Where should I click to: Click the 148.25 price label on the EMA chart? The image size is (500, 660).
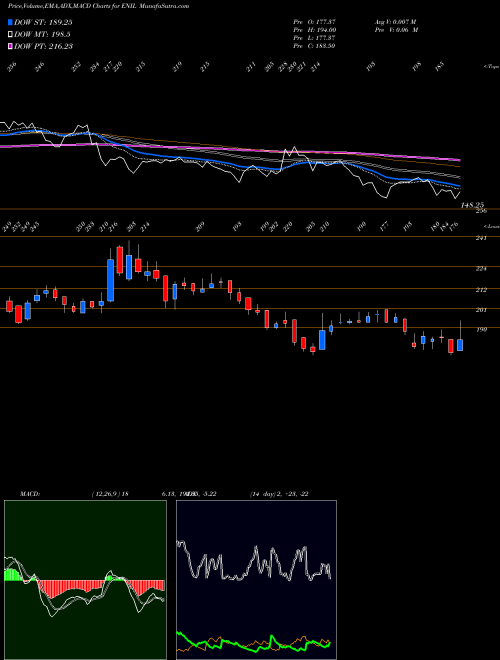[473, 205]
